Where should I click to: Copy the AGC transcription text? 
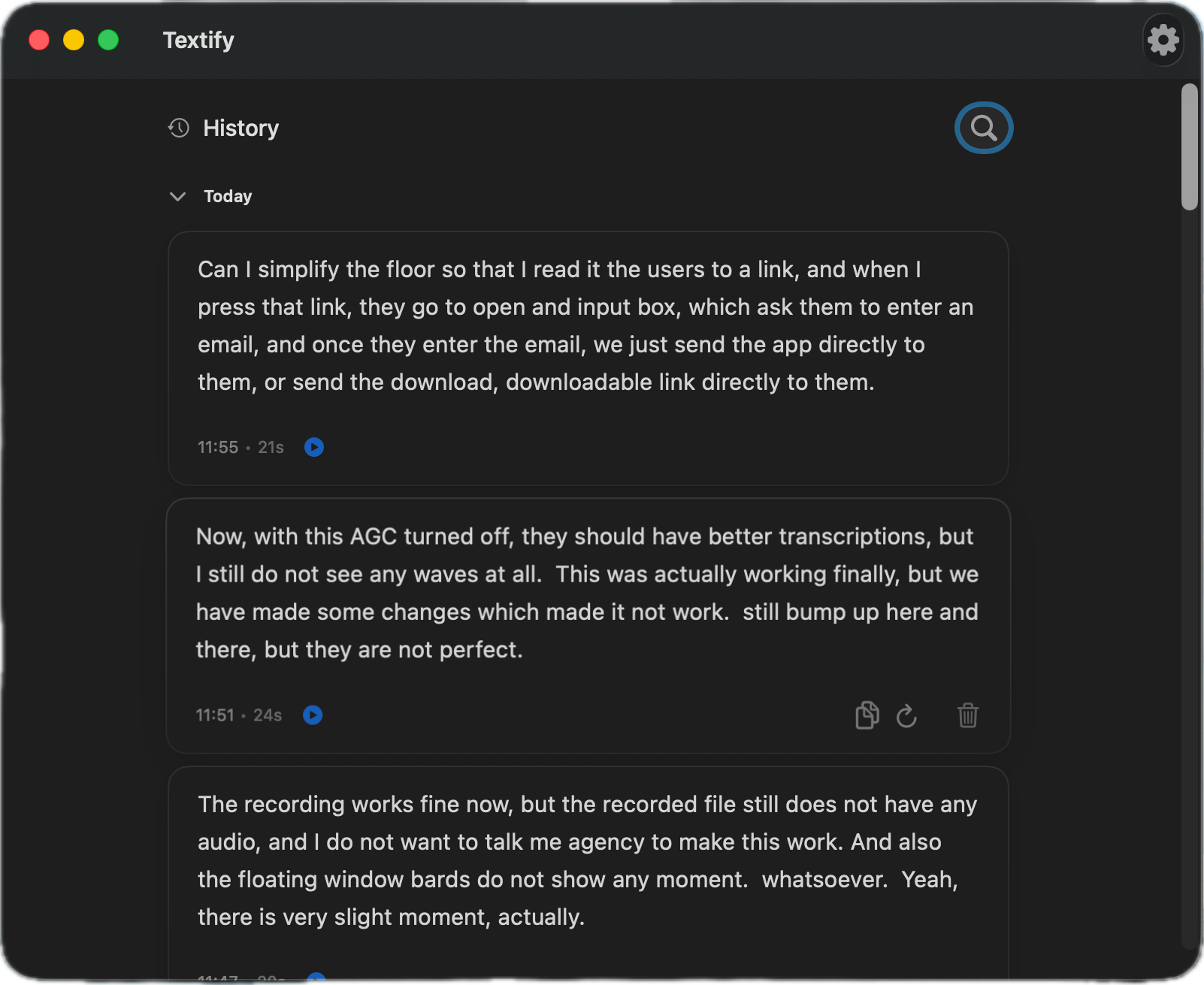click(x=867, y=715)
